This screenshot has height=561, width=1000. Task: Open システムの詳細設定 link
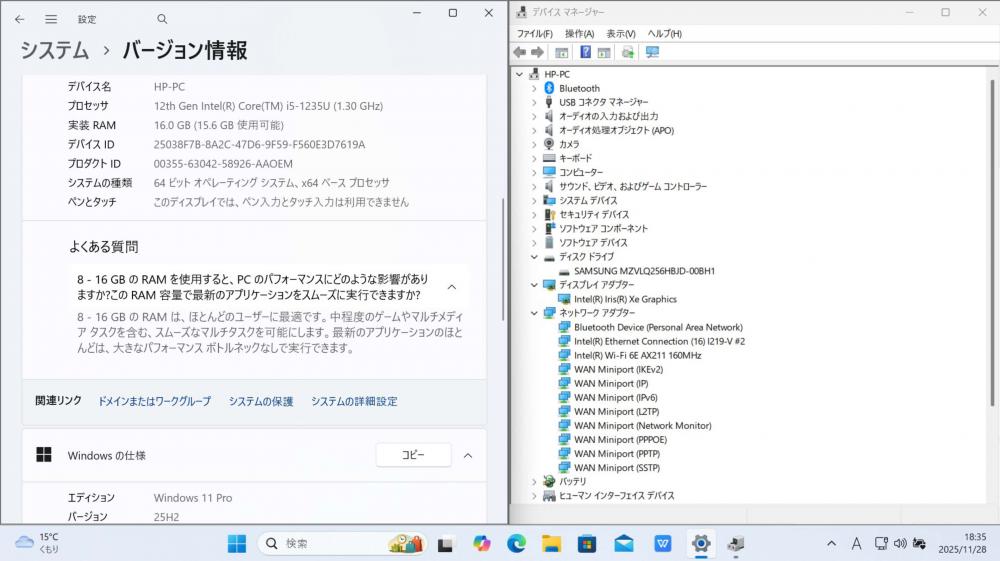click(x=354, y=401)
